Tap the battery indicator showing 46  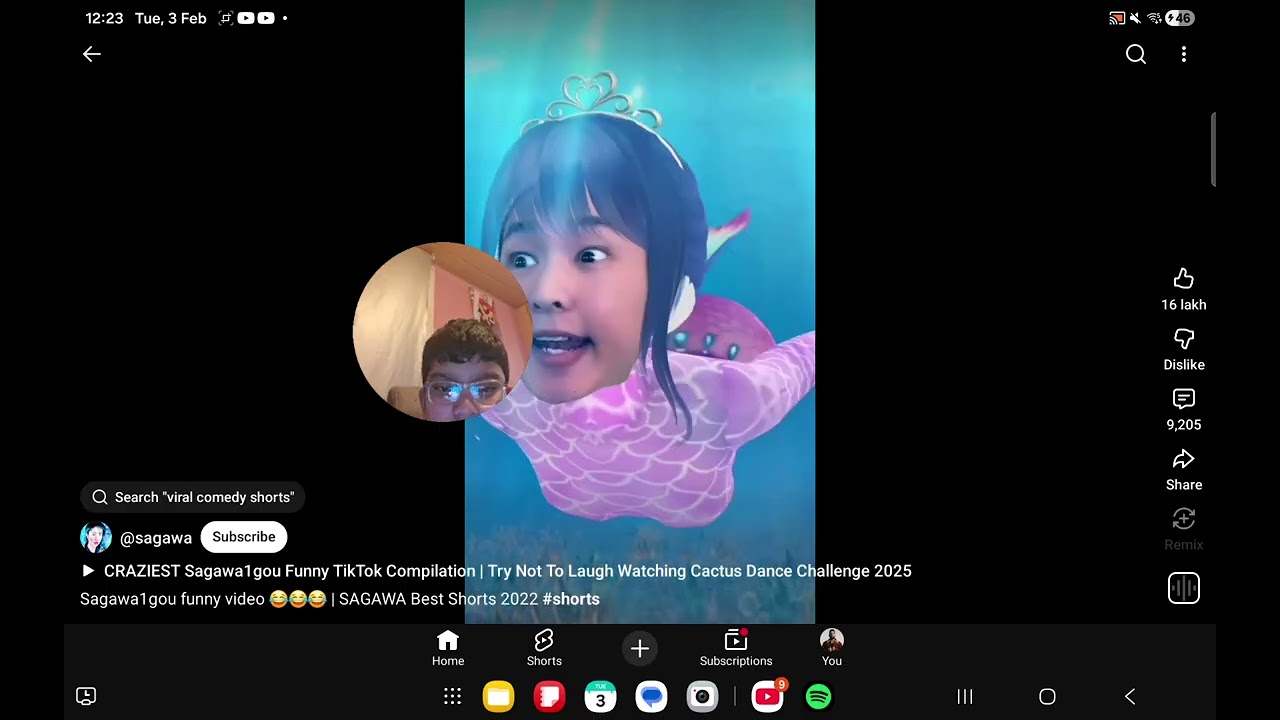tap(1180, 18)
